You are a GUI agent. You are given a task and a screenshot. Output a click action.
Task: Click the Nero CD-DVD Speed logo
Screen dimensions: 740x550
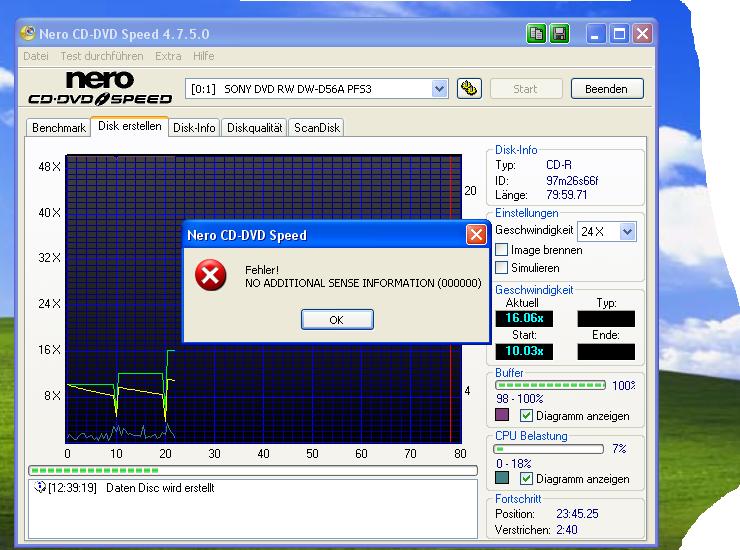pos(100,88)
